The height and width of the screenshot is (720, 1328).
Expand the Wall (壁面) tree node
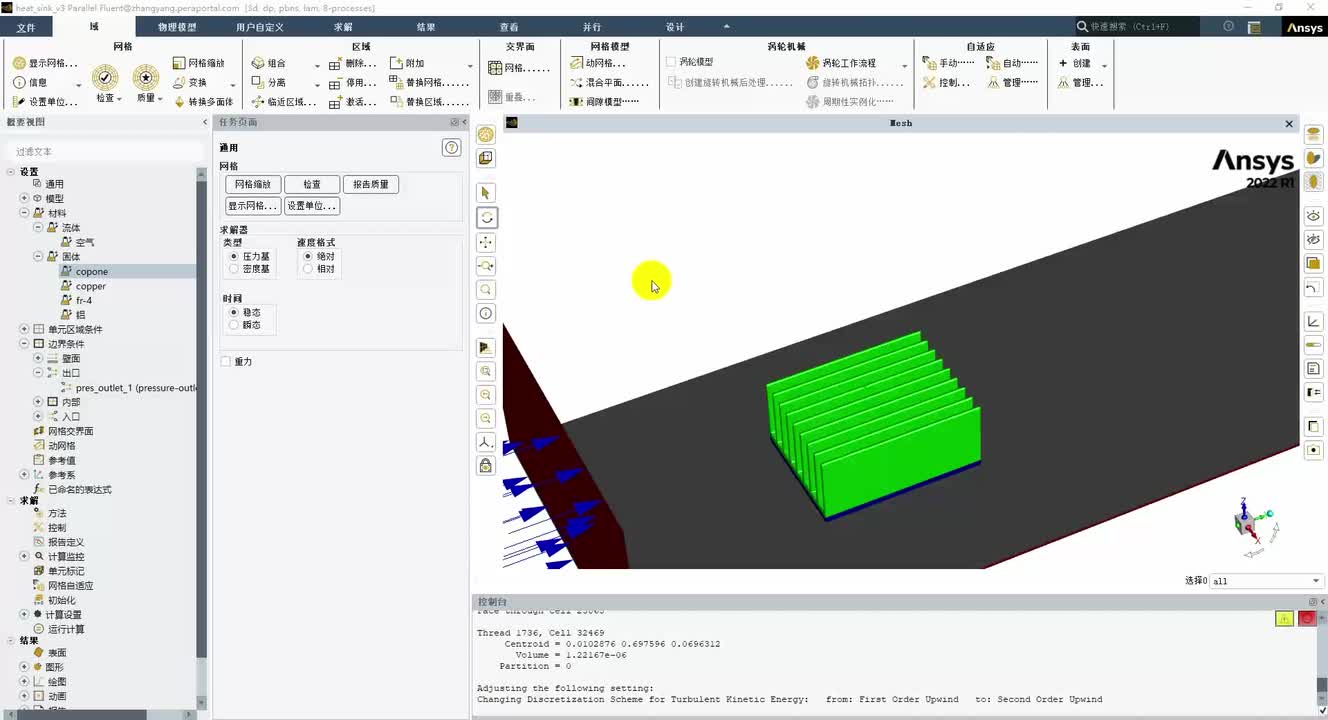(38, 359)
